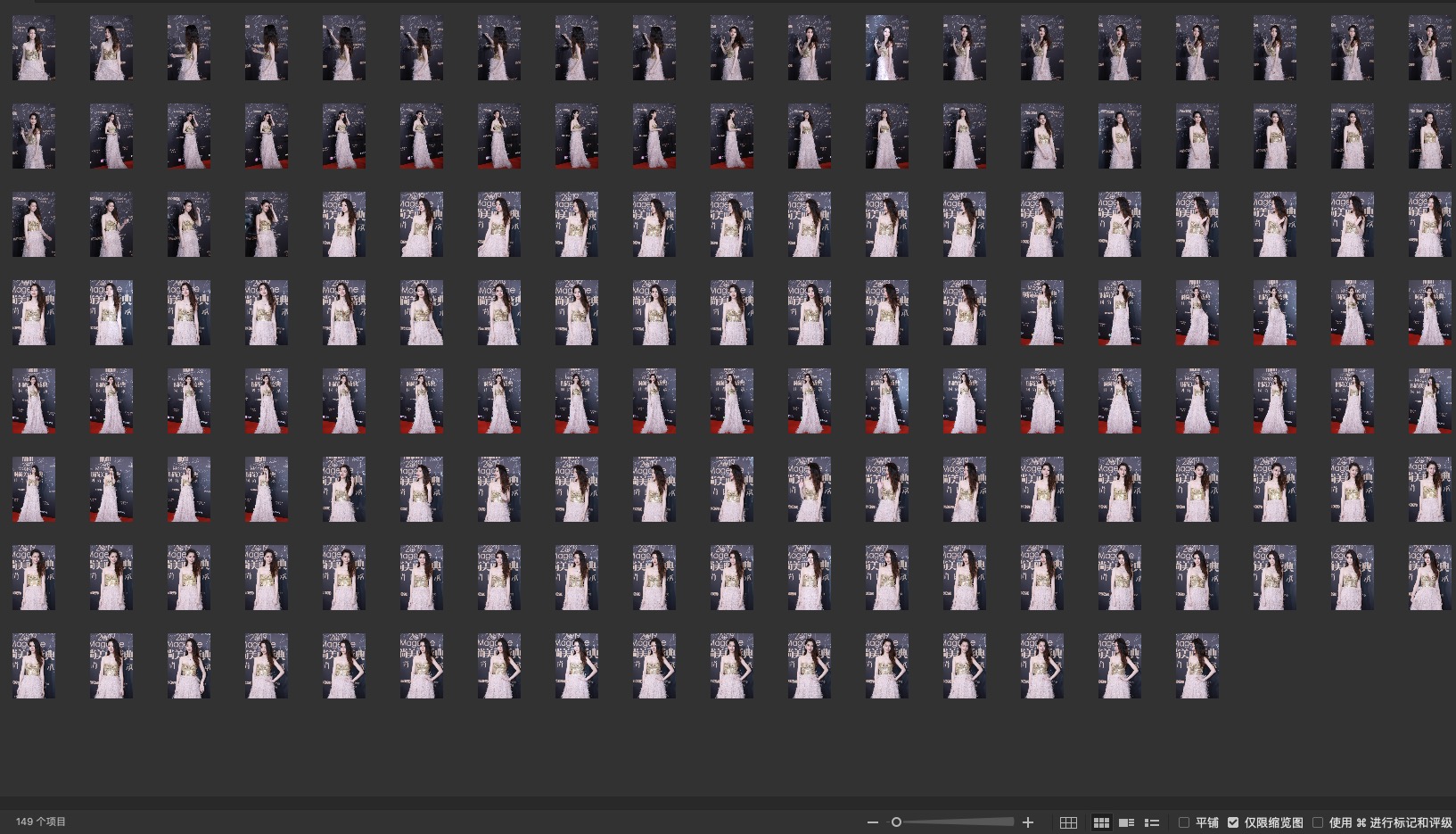Image resolution: width=1456 pixels, height=834 pixels.
Task: Enable 使用 ⌘ 进行标记和评级 checkbox
Action: point(1318,822)
